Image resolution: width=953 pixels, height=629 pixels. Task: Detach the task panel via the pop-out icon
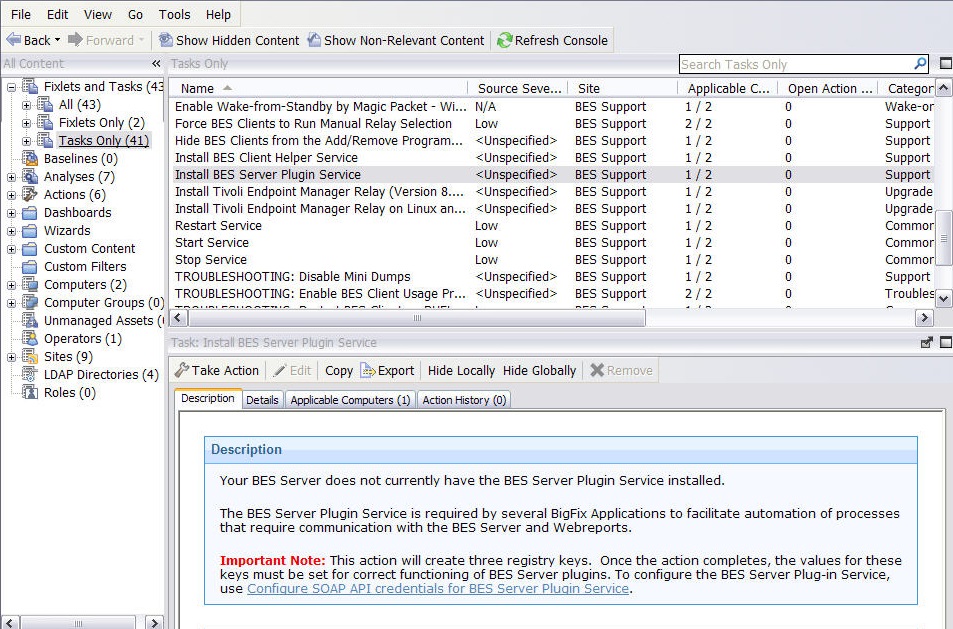[925, 342]
